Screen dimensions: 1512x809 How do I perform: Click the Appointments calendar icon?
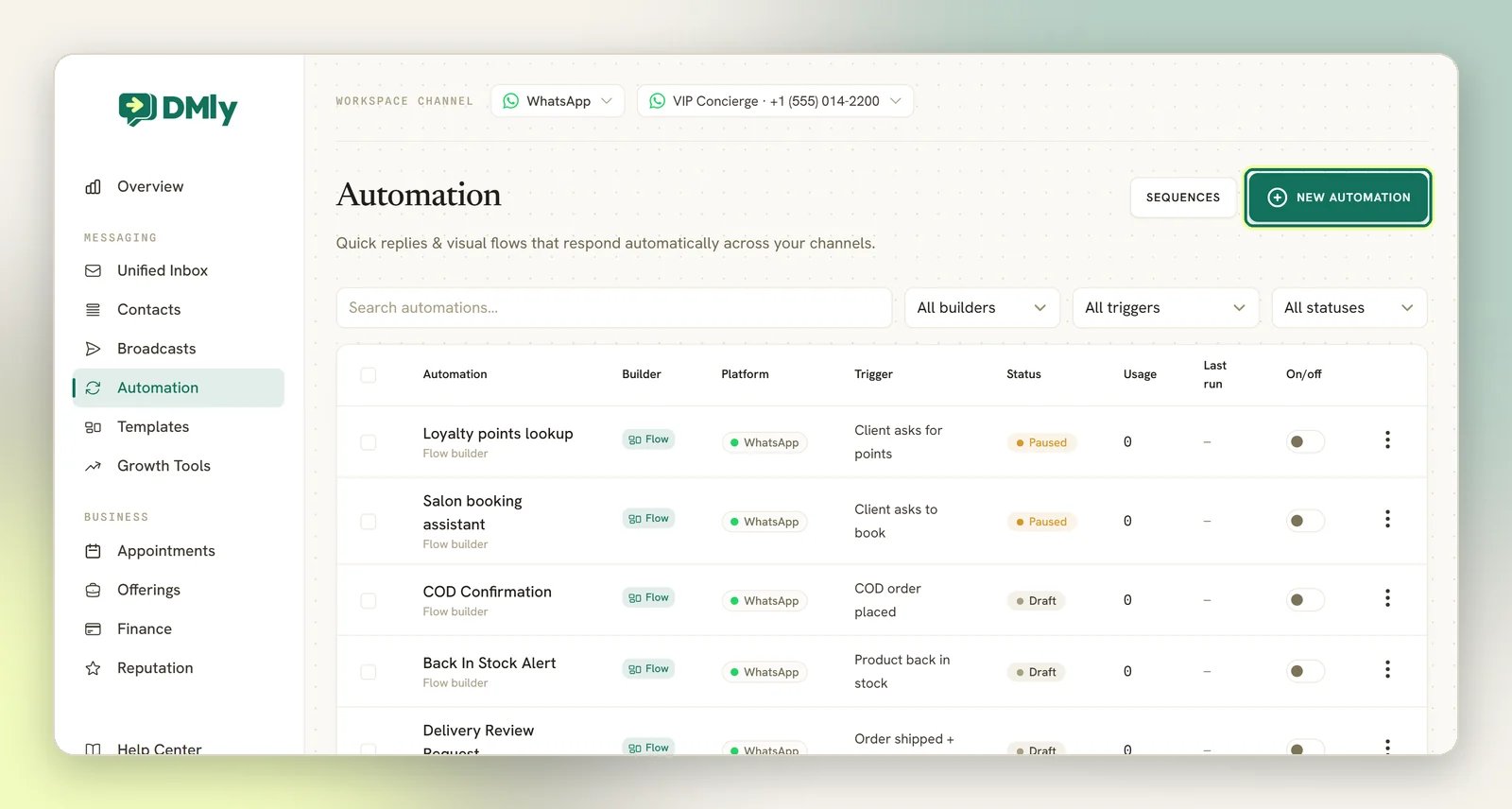coord(93,551)
